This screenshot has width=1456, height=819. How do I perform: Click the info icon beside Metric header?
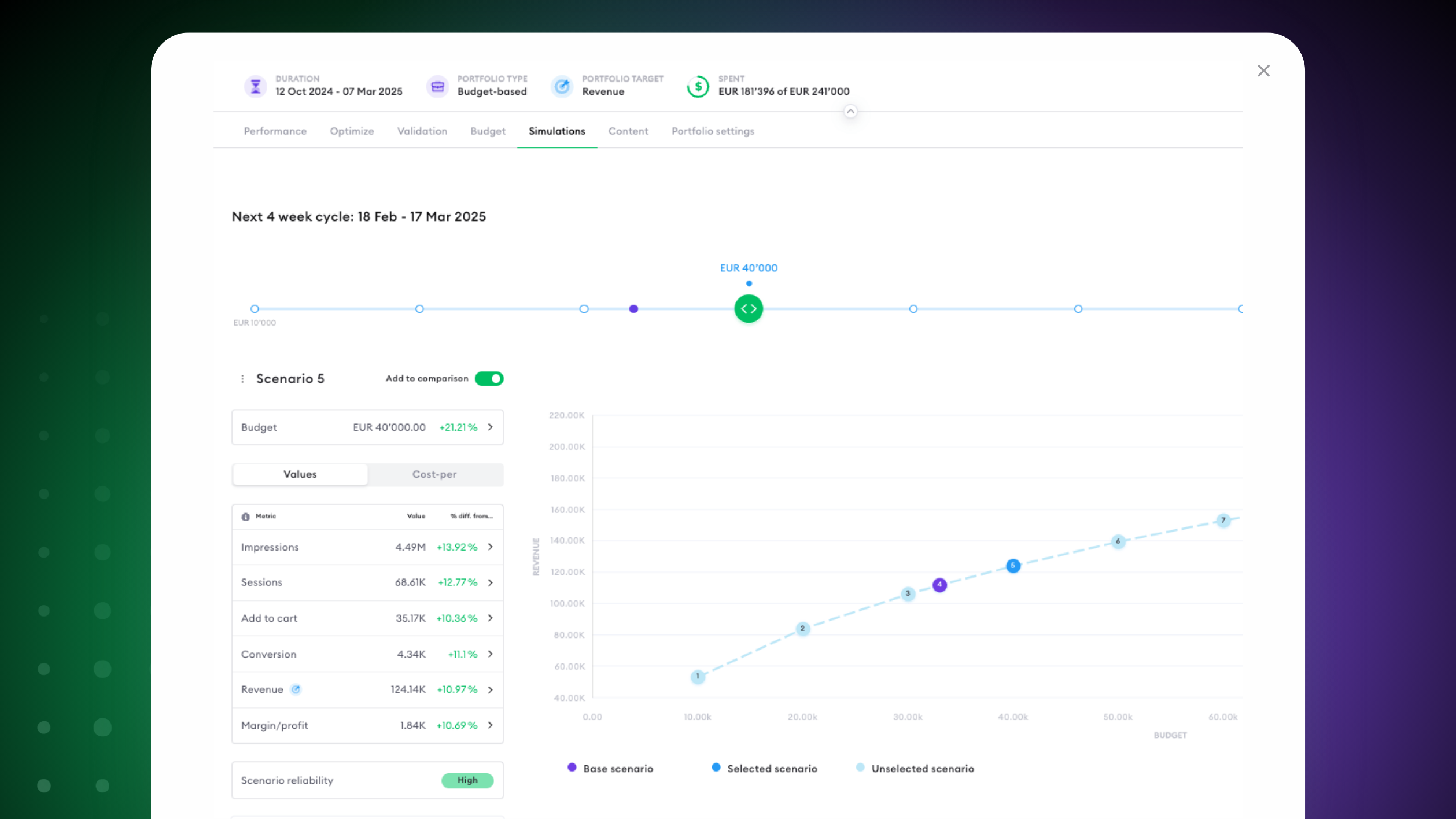tap(246, 517)
